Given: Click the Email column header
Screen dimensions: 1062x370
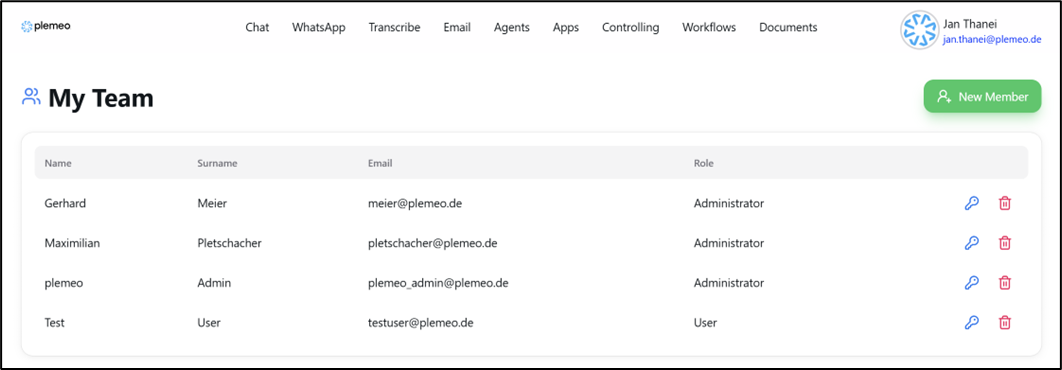Looking at the screenshot, I should 380,163.
